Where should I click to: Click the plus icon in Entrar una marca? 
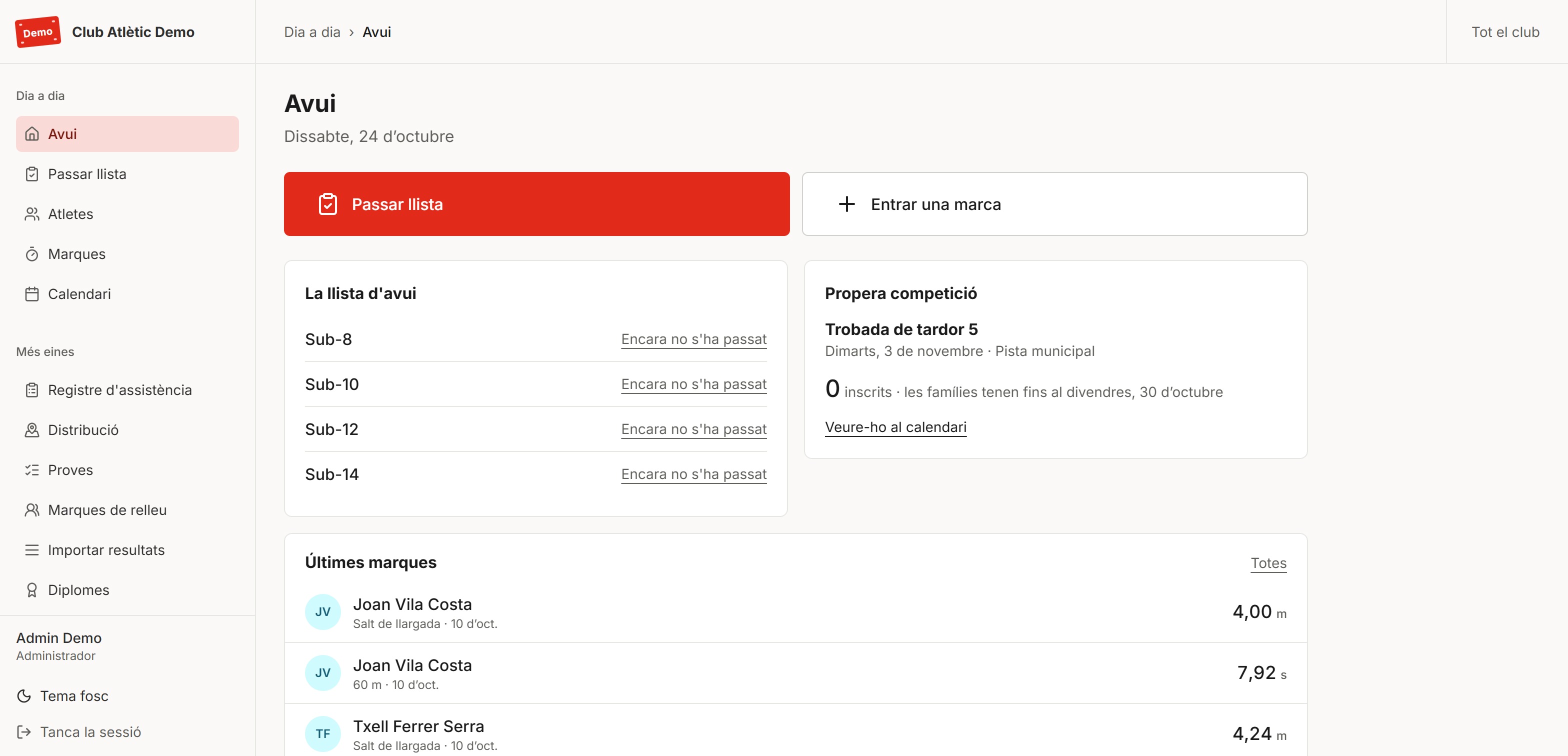[846, 204]
